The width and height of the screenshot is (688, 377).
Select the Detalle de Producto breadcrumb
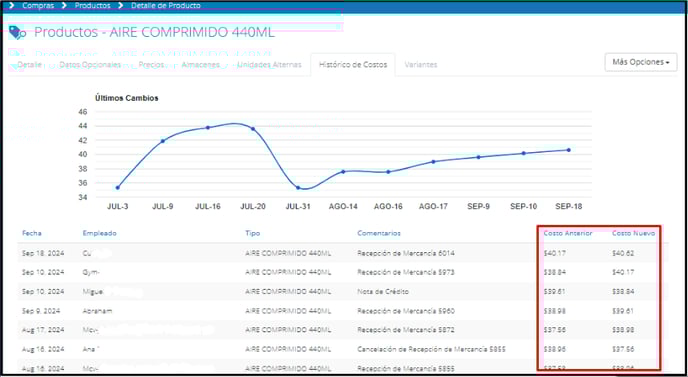tap(166, 6)
